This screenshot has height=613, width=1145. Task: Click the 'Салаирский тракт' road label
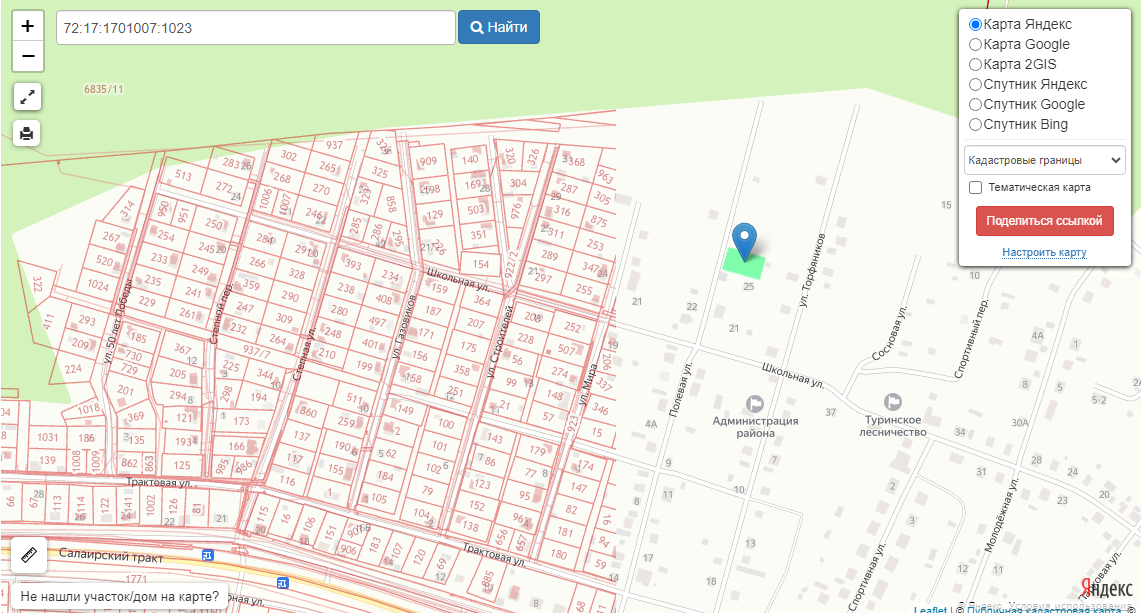[112, 556]
